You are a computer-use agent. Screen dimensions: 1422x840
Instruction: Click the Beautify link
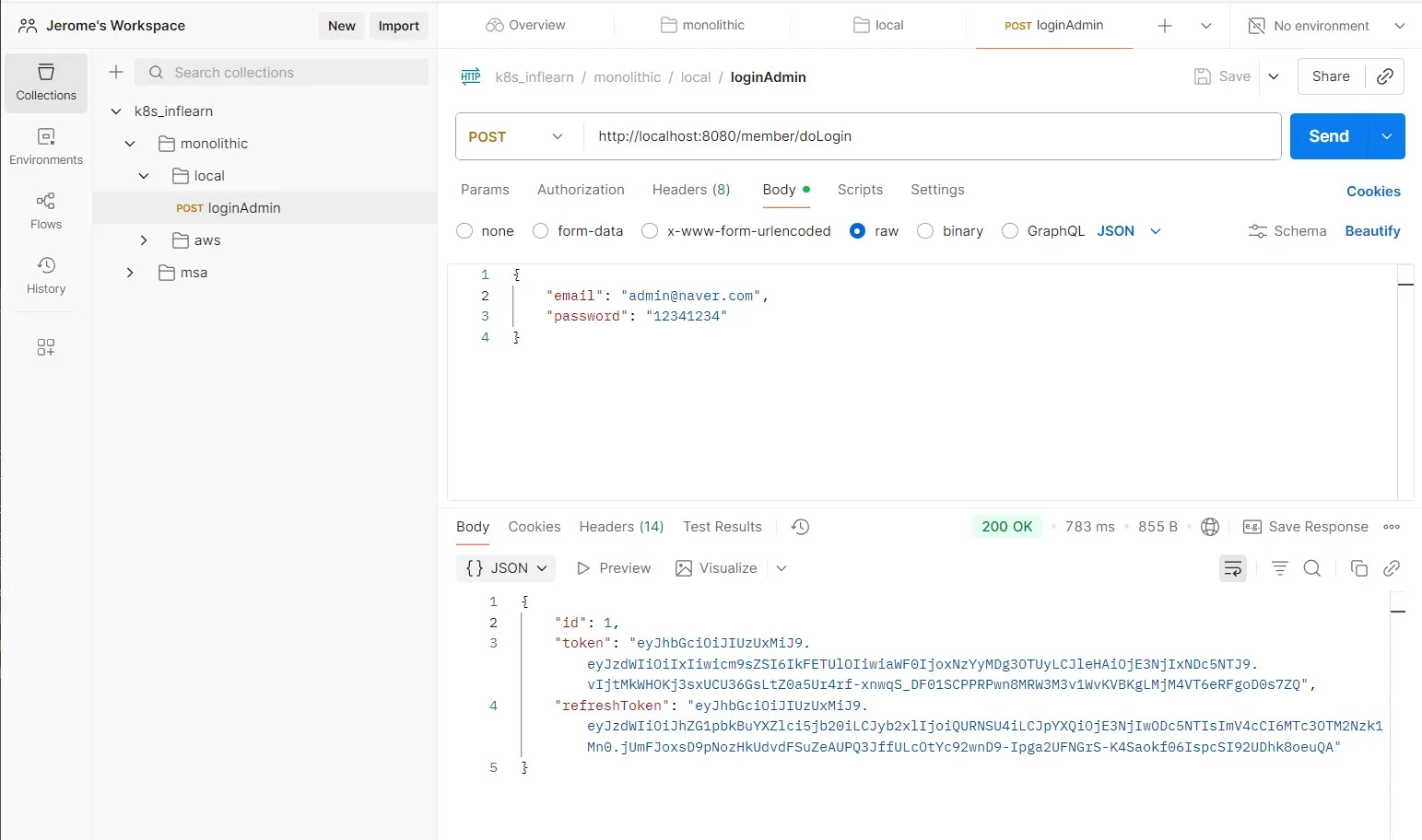pos(1372,231)
